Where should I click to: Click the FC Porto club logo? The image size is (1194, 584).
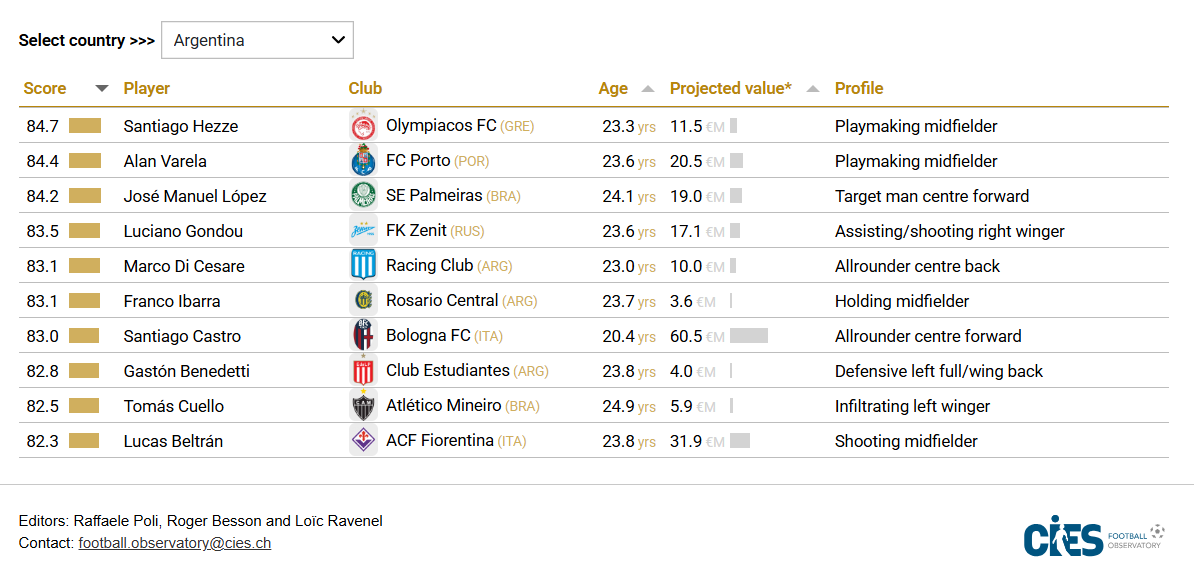click(362, 161)
